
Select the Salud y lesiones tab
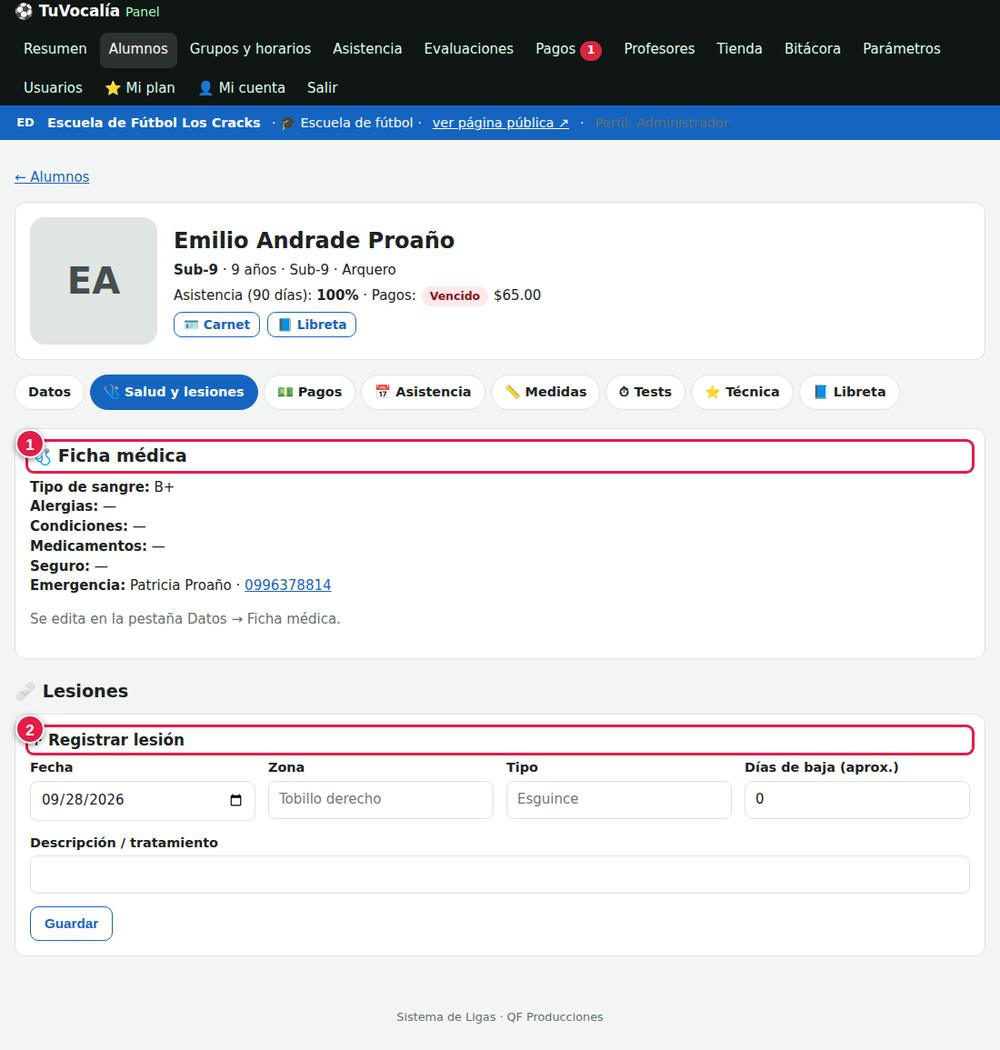click(x=174, y=392)
